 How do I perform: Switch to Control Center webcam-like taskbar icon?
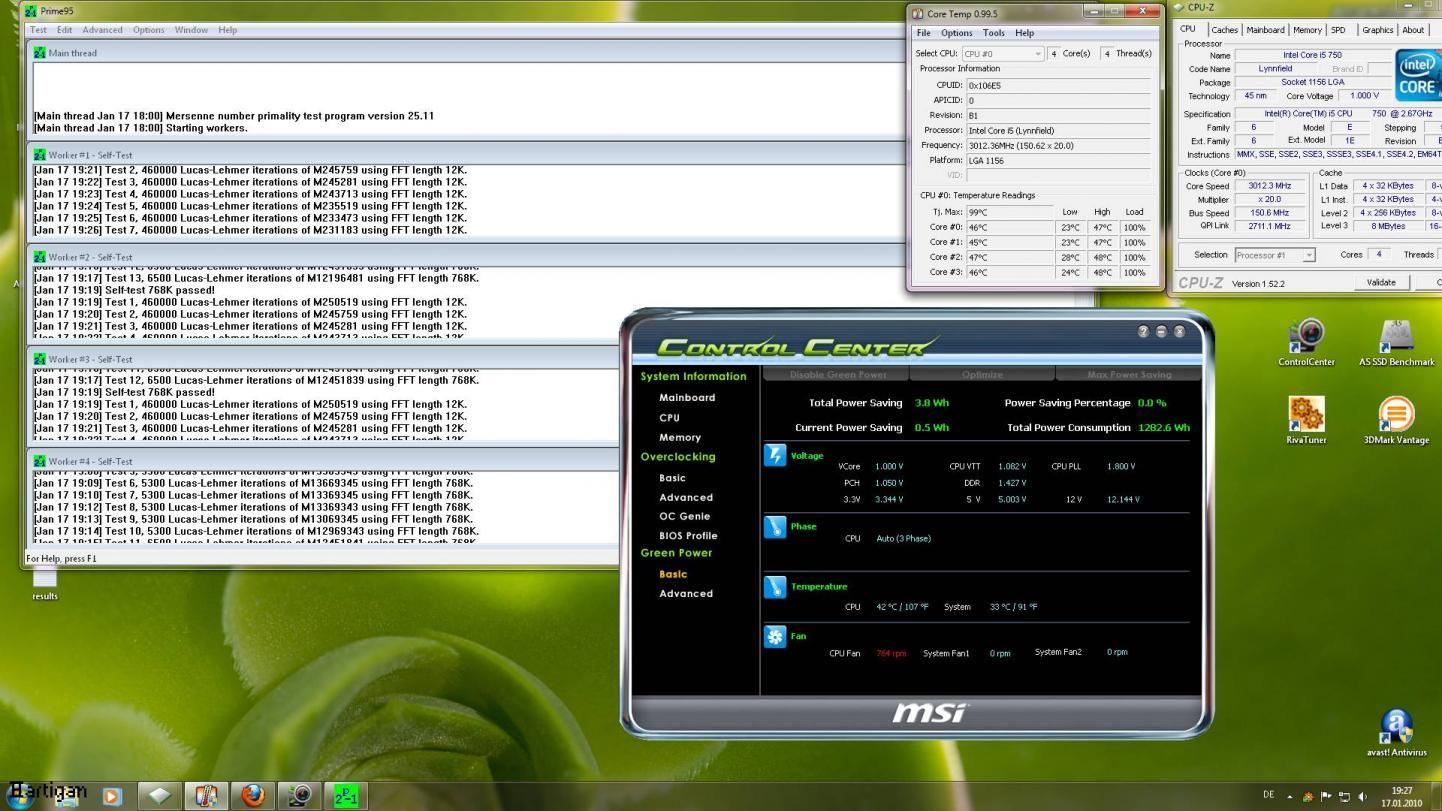[299, 796]
